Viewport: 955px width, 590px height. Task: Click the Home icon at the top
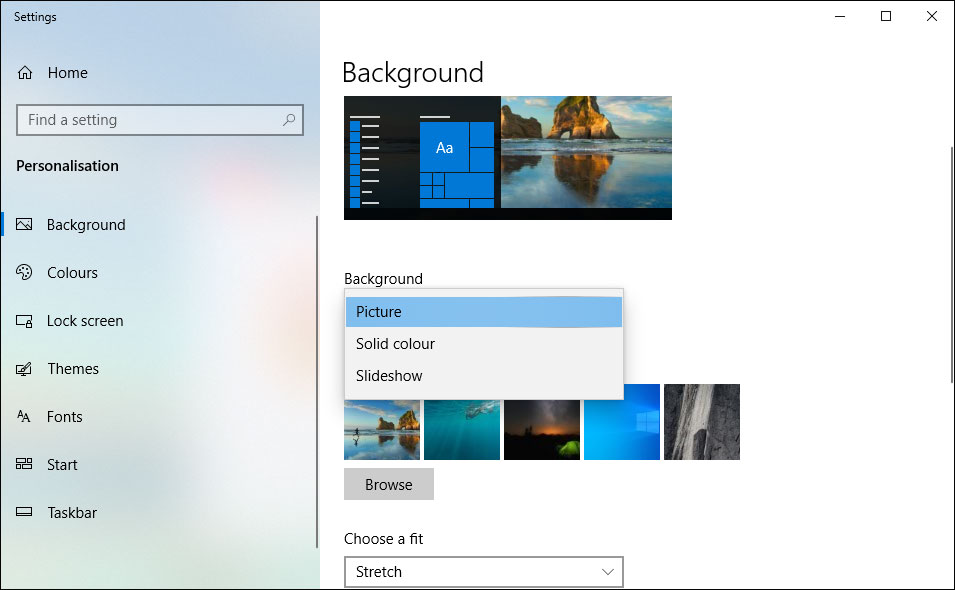coord(23,72)
